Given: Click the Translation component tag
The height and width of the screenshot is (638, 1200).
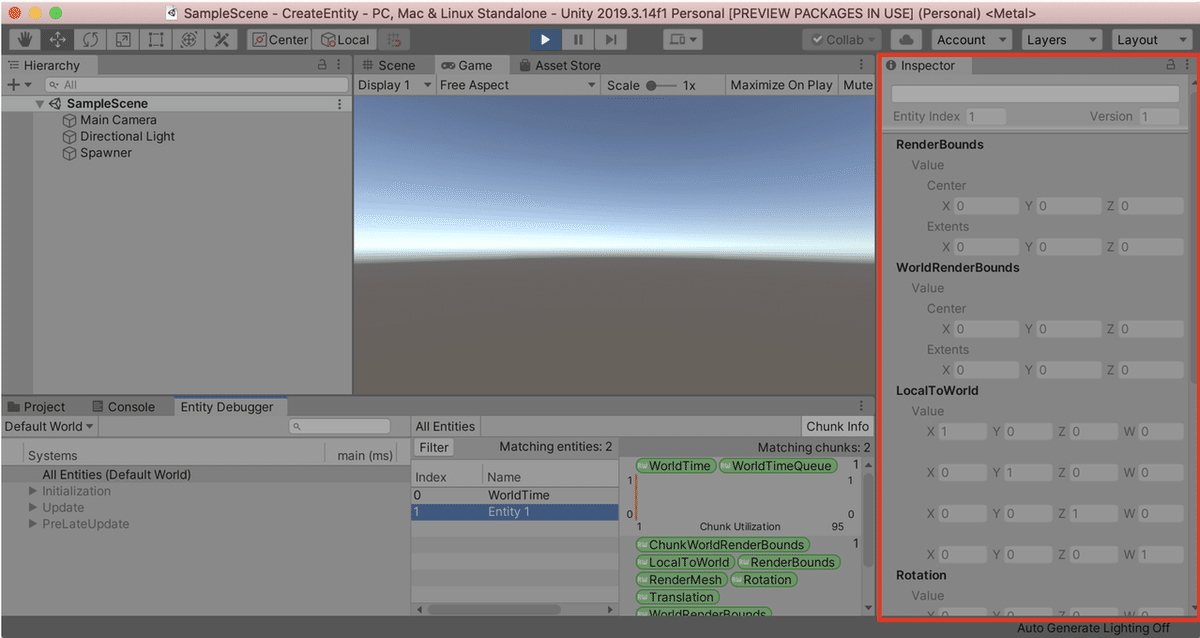Looking at the screenshot, I should click(676, 597).
